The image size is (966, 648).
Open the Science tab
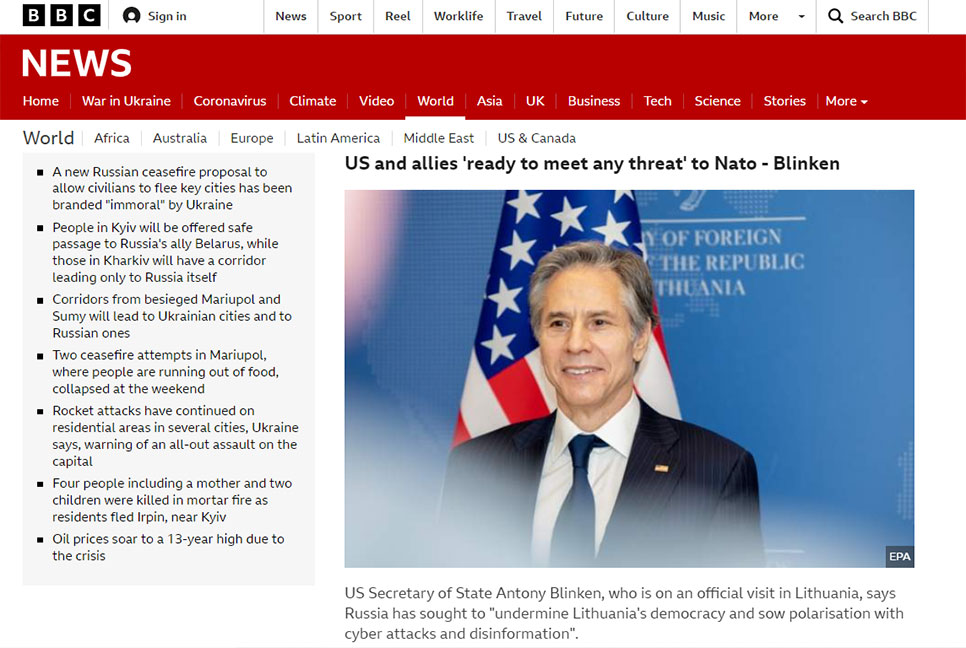718,101
